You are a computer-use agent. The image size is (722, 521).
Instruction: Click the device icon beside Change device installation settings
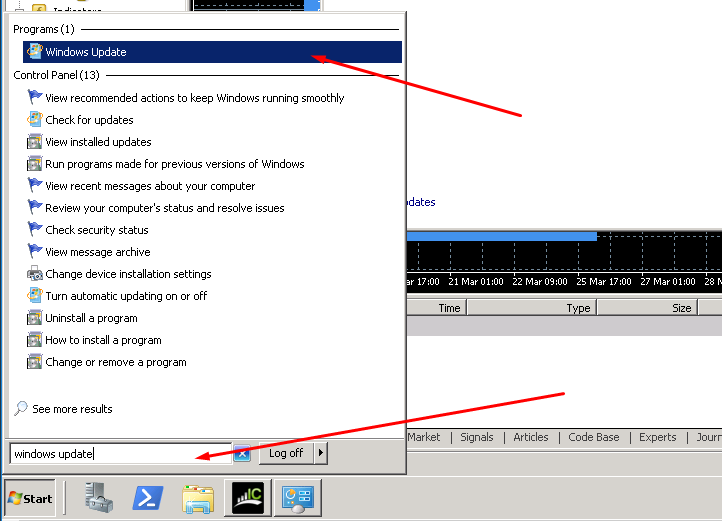35,274
